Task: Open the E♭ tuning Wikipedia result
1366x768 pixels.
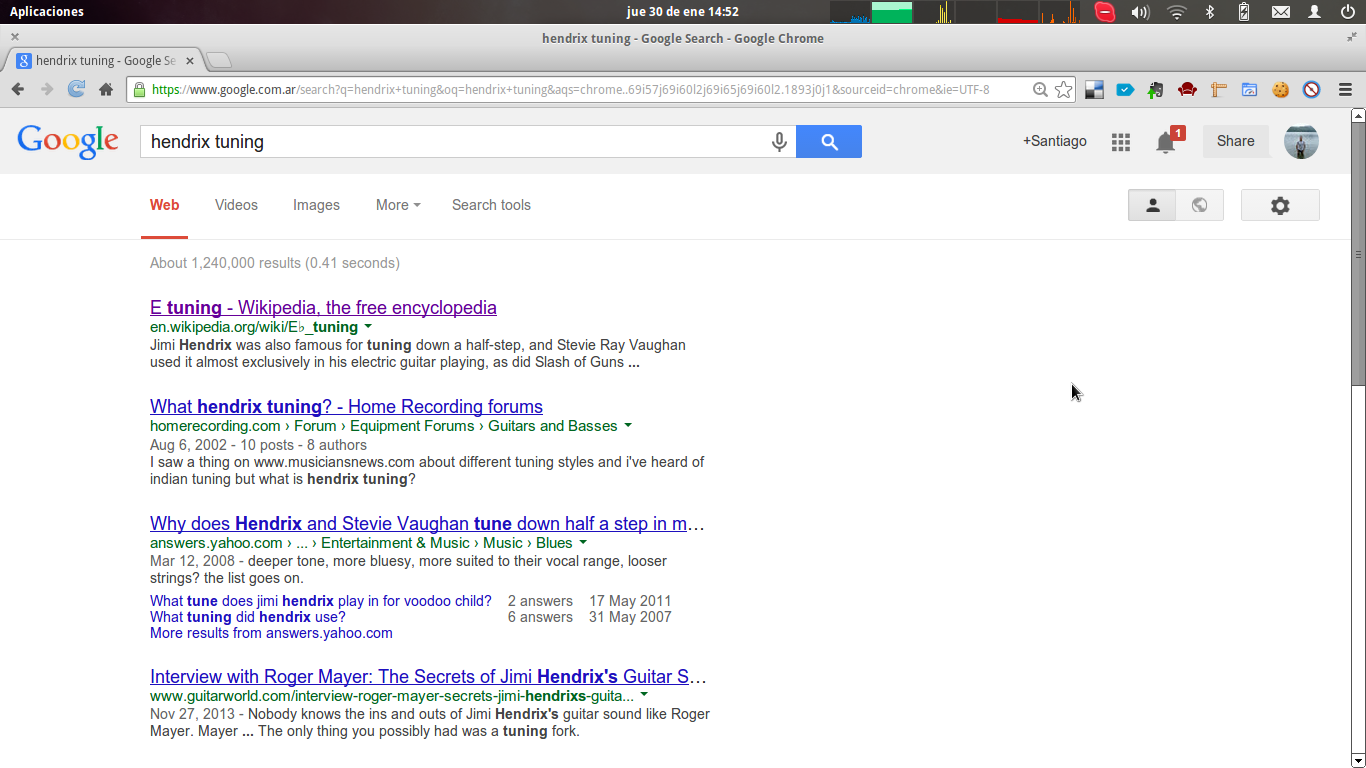Action: tap(323, 308)
